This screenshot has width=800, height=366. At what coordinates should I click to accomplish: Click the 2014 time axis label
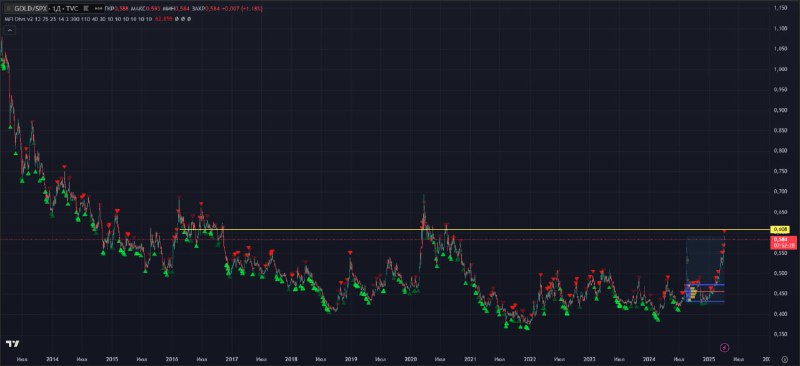[52, 359]
